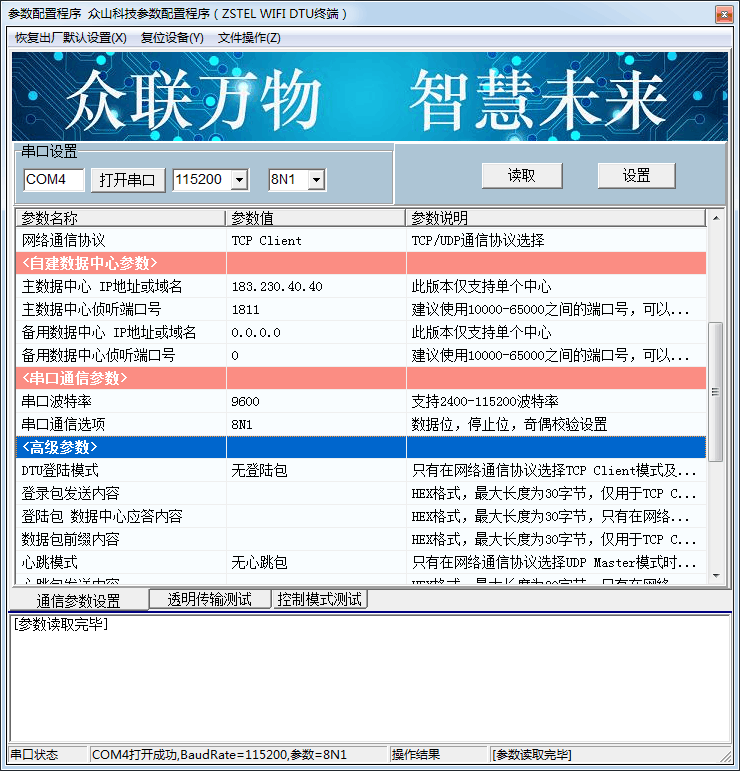Select the 数据包前缀内容 row
The height and width of the screenshot is (771, 740).
click(361, 539)
